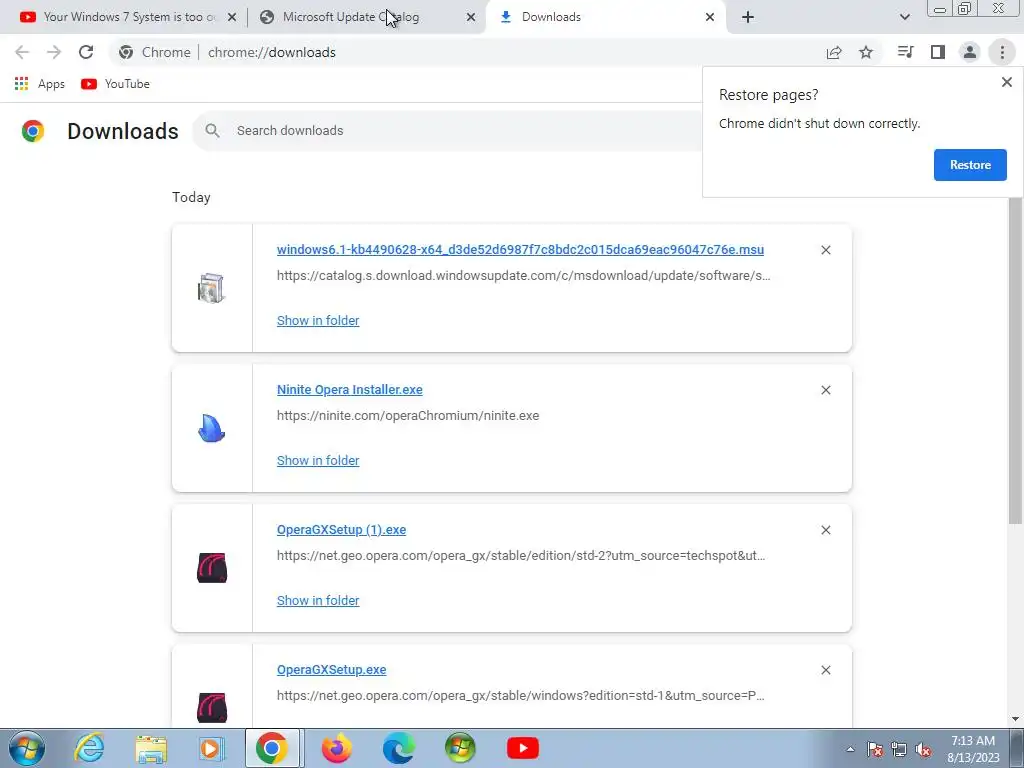Click the address bar URL chrome://downloads
This screenshot has height=768, width=1024.
272,52
